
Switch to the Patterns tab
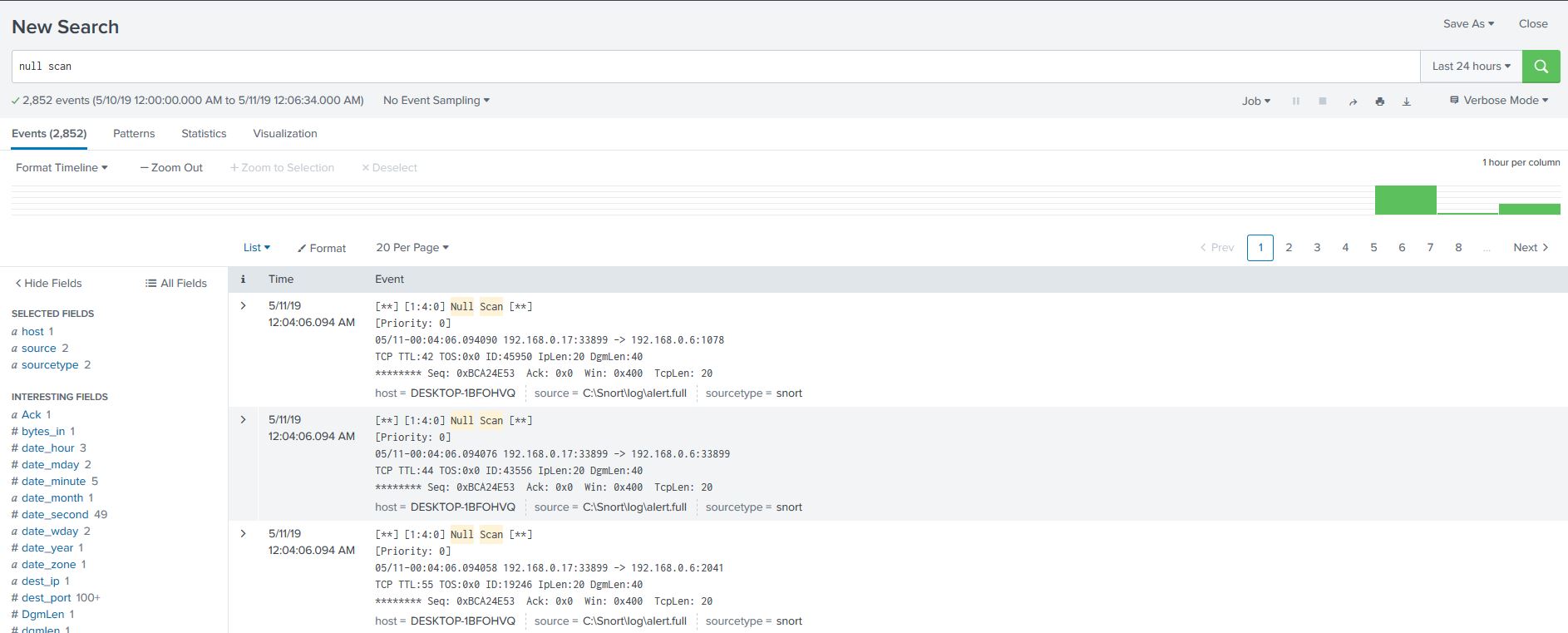134,134
